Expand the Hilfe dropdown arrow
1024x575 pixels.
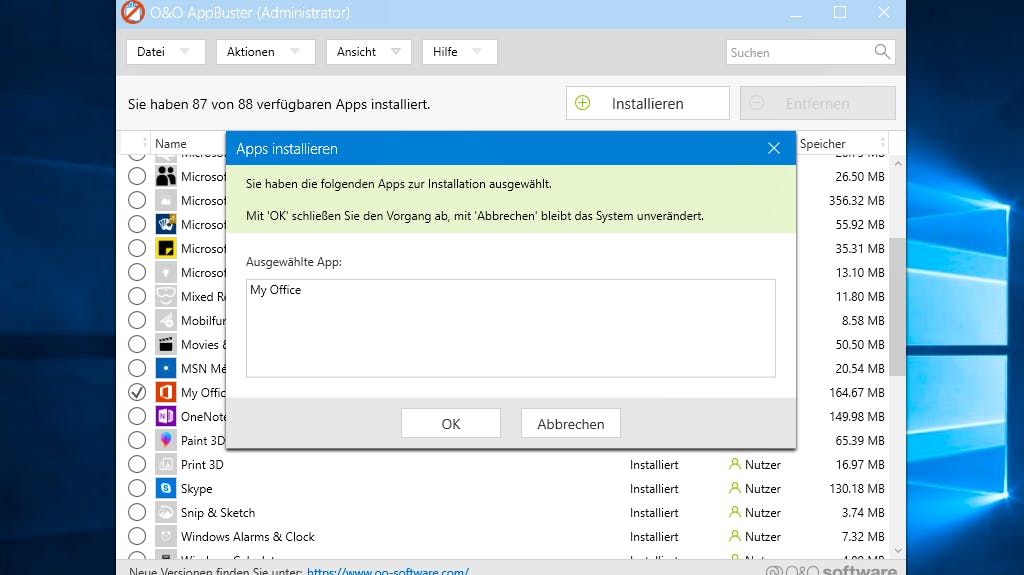[x=477, y=52]
